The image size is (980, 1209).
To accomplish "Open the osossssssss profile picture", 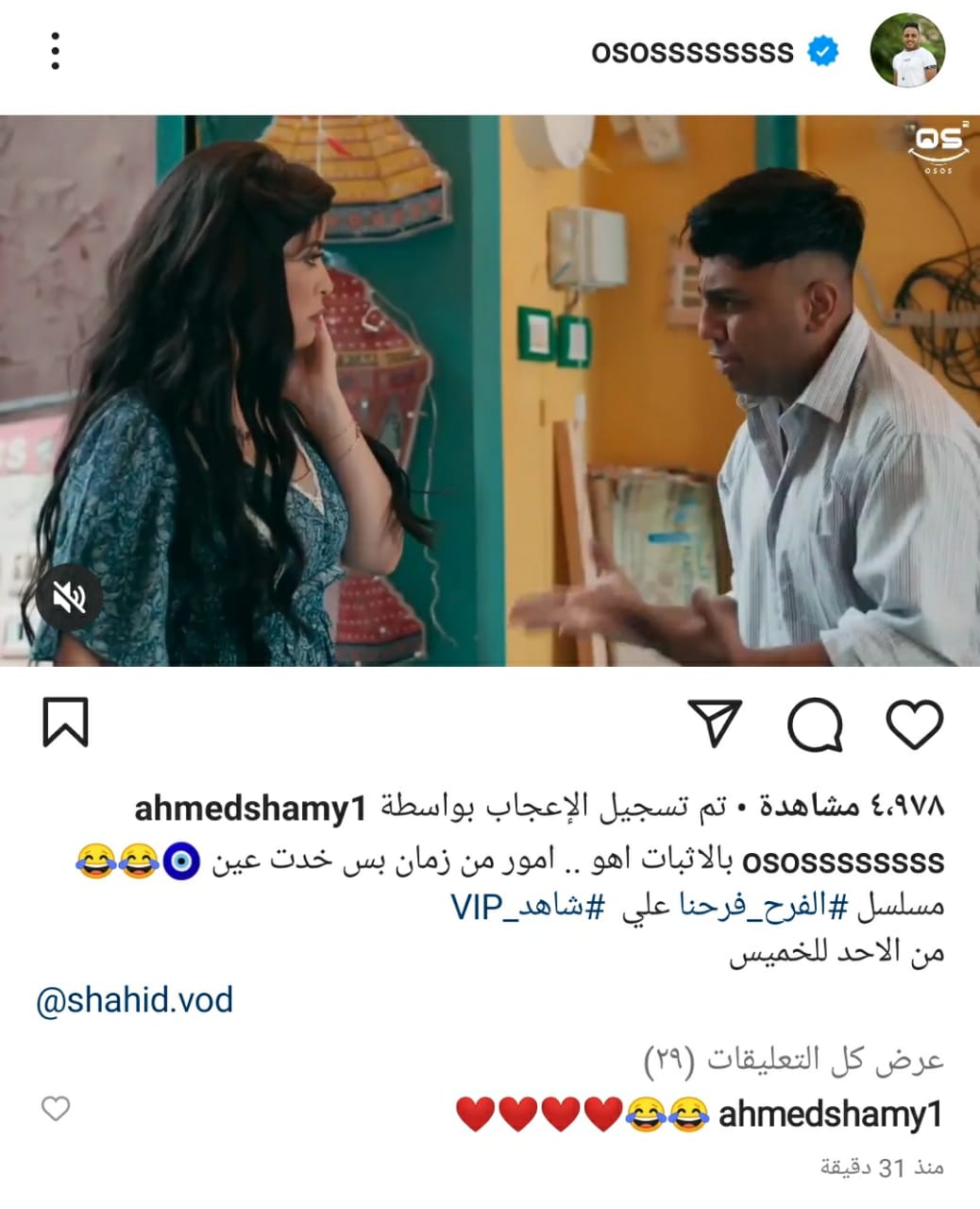I will coord(907,50).
